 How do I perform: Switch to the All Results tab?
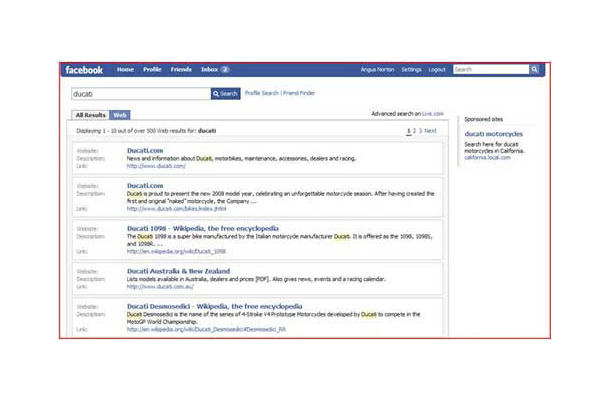coord(90,115)
